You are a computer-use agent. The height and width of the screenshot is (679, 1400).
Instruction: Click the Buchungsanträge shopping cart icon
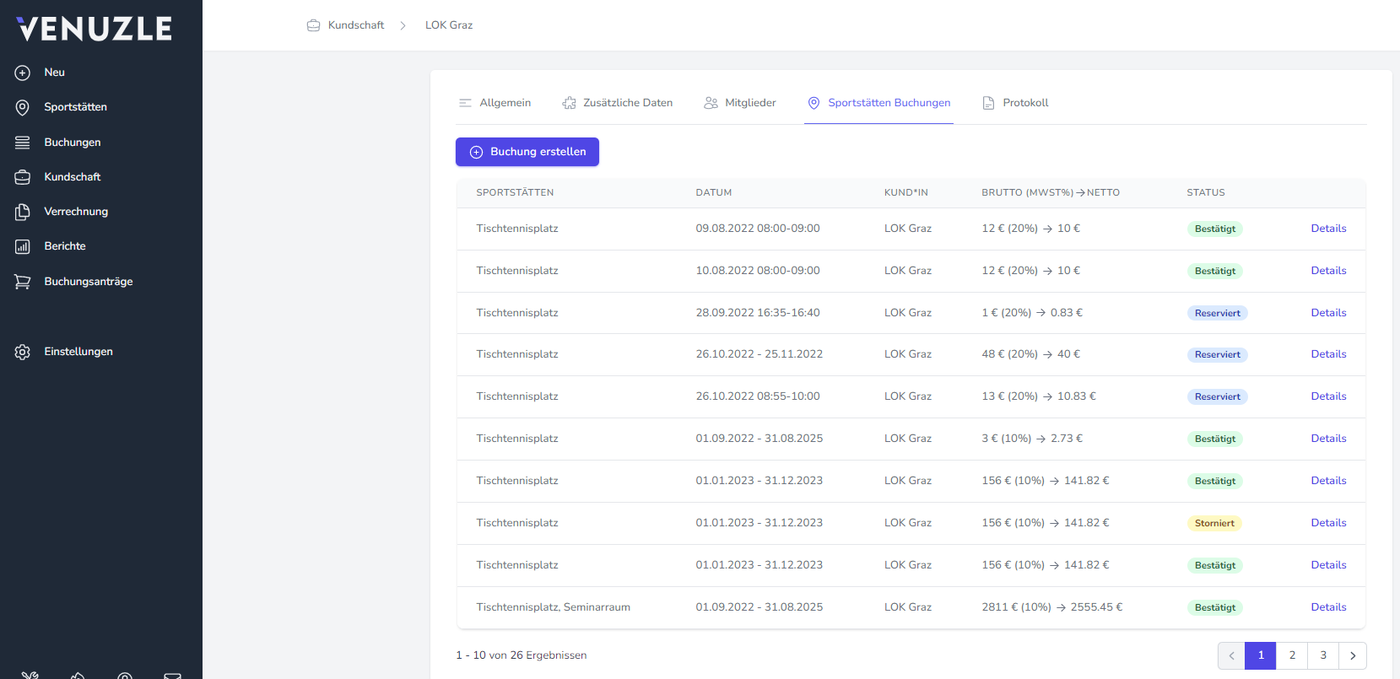[x=22, y=282]
